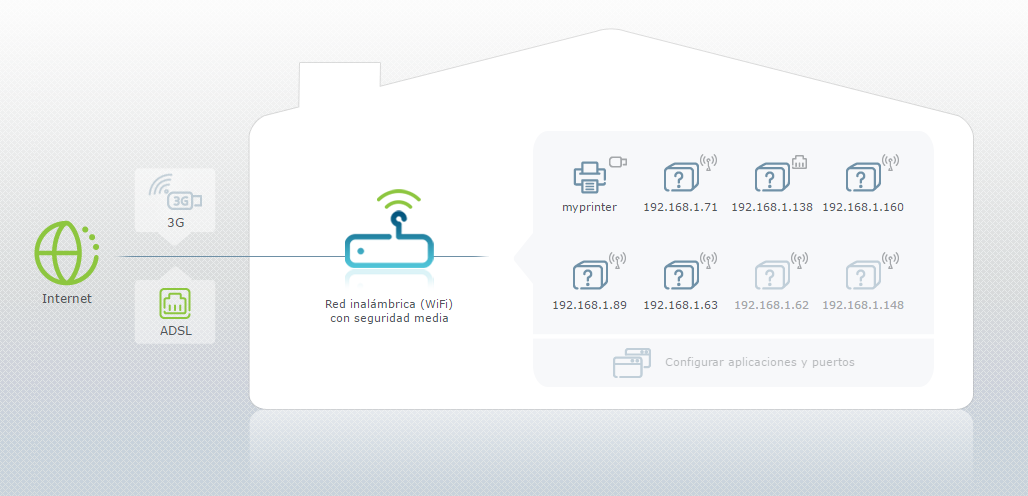
Task: Select inactive device icon 192.168.1.148
Action: [862, 274]
